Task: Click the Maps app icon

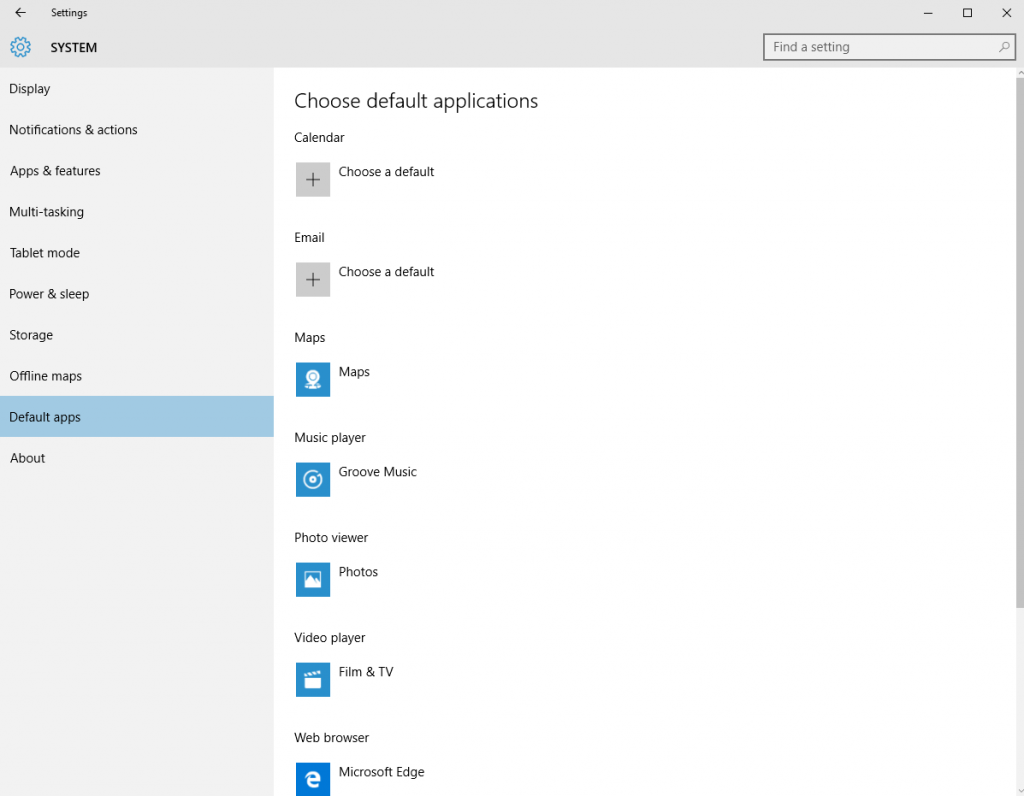Action: coord(313,379)
